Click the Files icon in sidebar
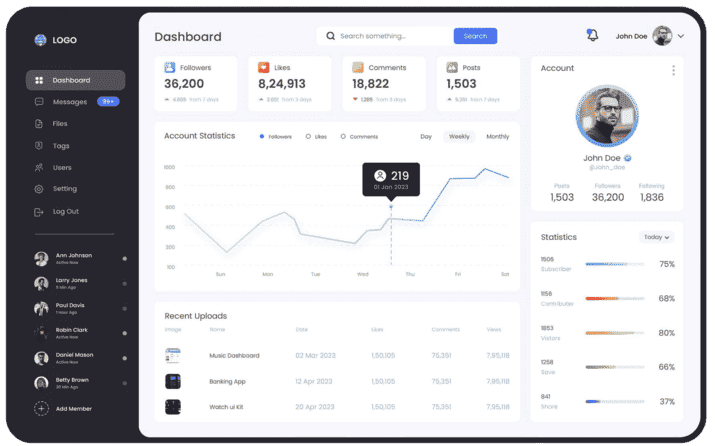Screen dimensions: 715x446 tap(39, 124)
